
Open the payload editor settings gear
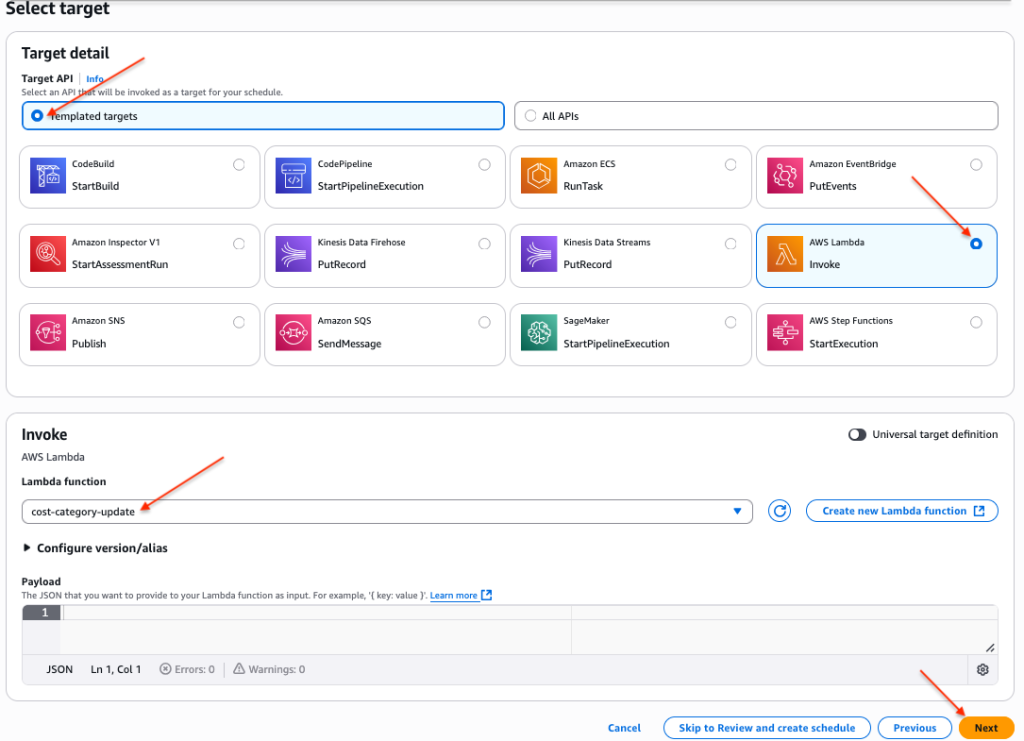coord(982,669)
